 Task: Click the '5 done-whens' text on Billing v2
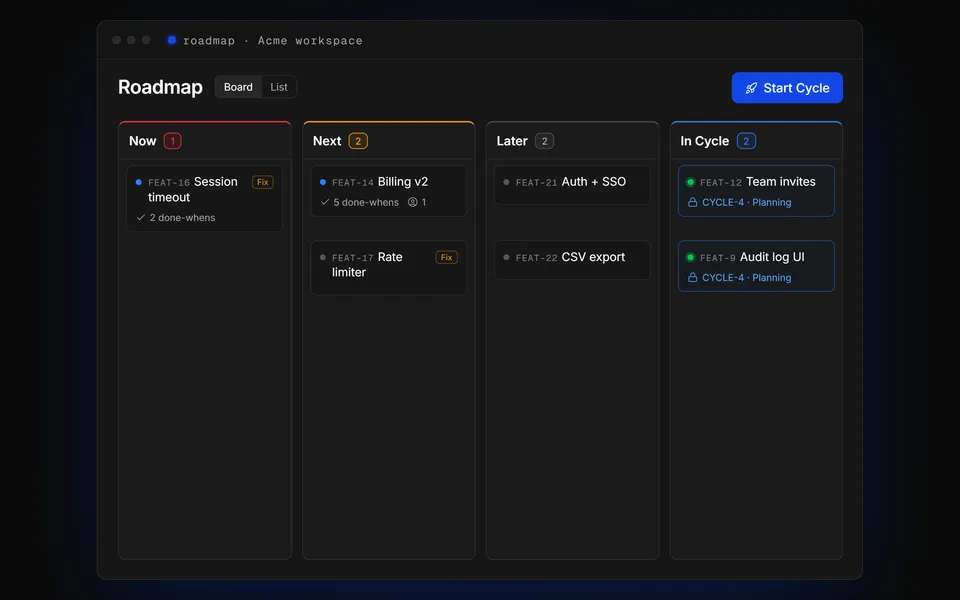366,202
